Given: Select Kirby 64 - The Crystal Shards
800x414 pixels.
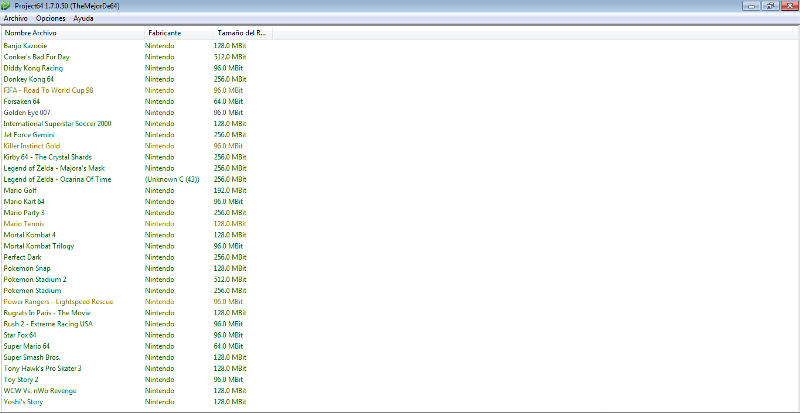Looking at the screenshot, I should [47, 157].
